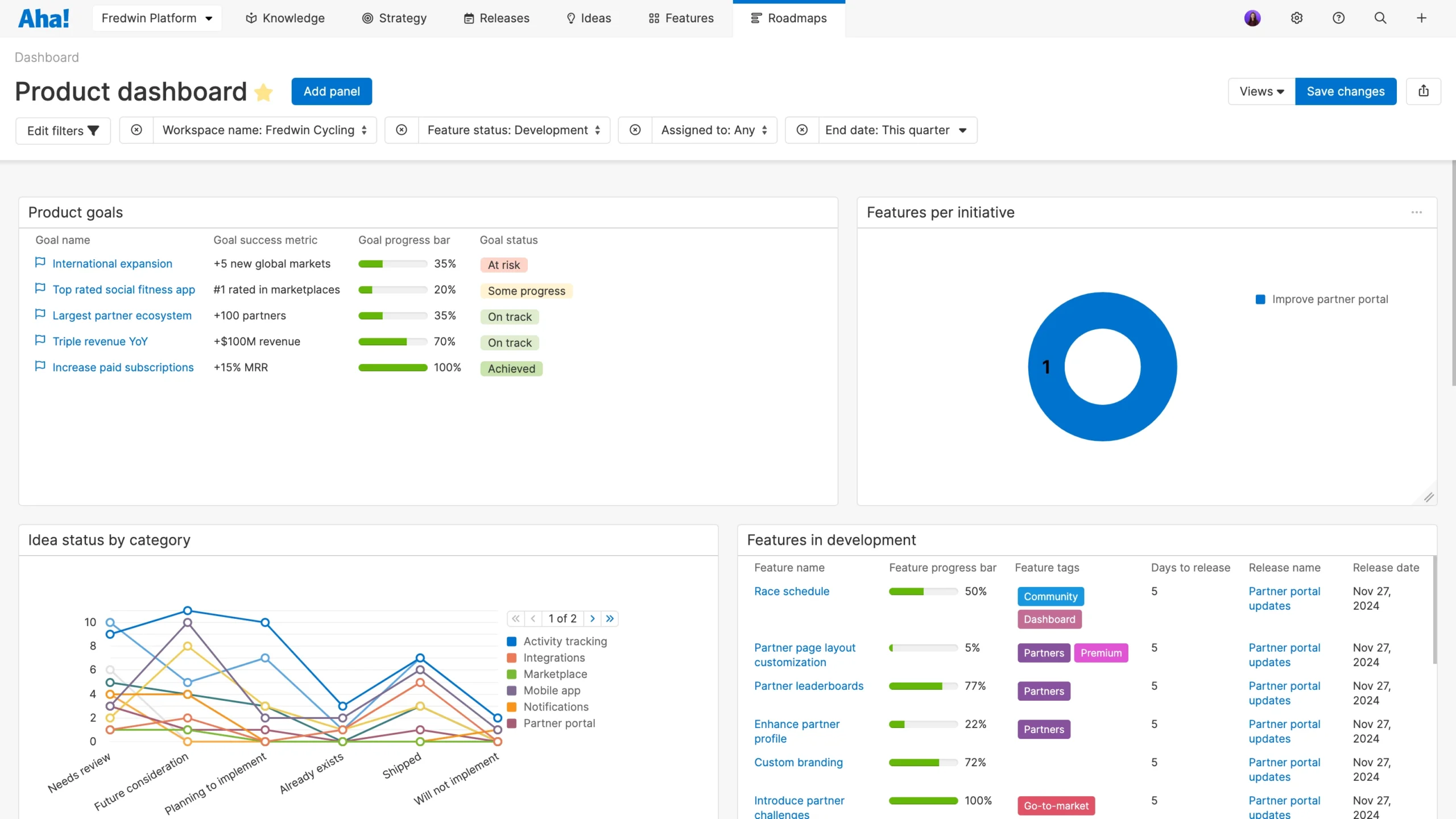Toggle the favorite star next to Product dashboard
Viewport: 1456px width, 819px height.
click(x=263, y=92)
